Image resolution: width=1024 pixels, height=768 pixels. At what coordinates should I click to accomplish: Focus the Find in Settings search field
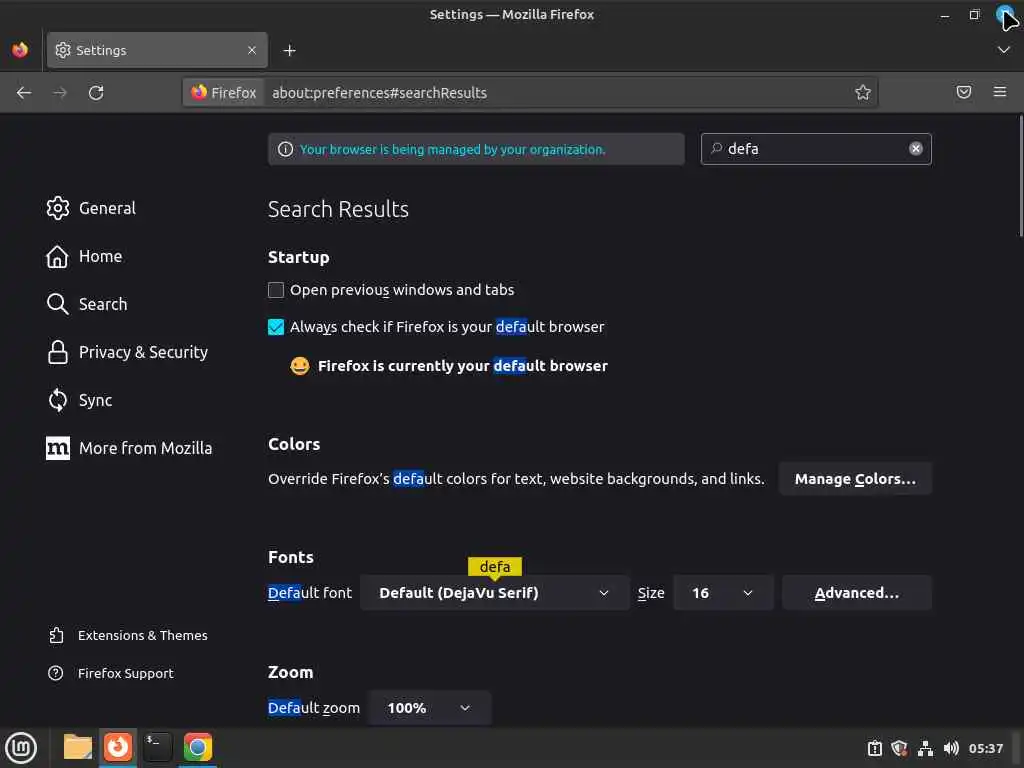pos(816,149)
